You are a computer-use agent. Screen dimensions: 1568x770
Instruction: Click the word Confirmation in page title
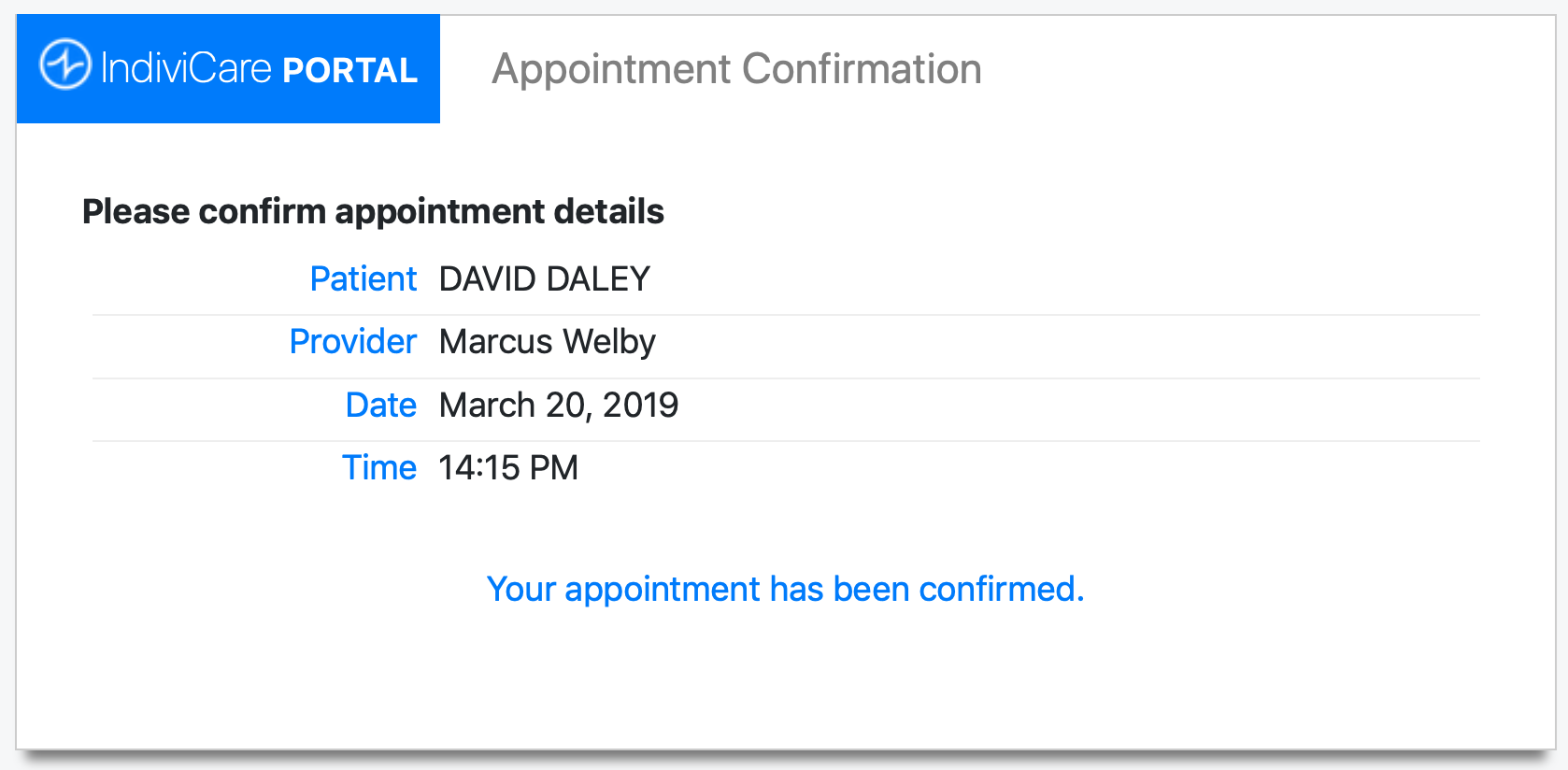(x=862, y=69)
